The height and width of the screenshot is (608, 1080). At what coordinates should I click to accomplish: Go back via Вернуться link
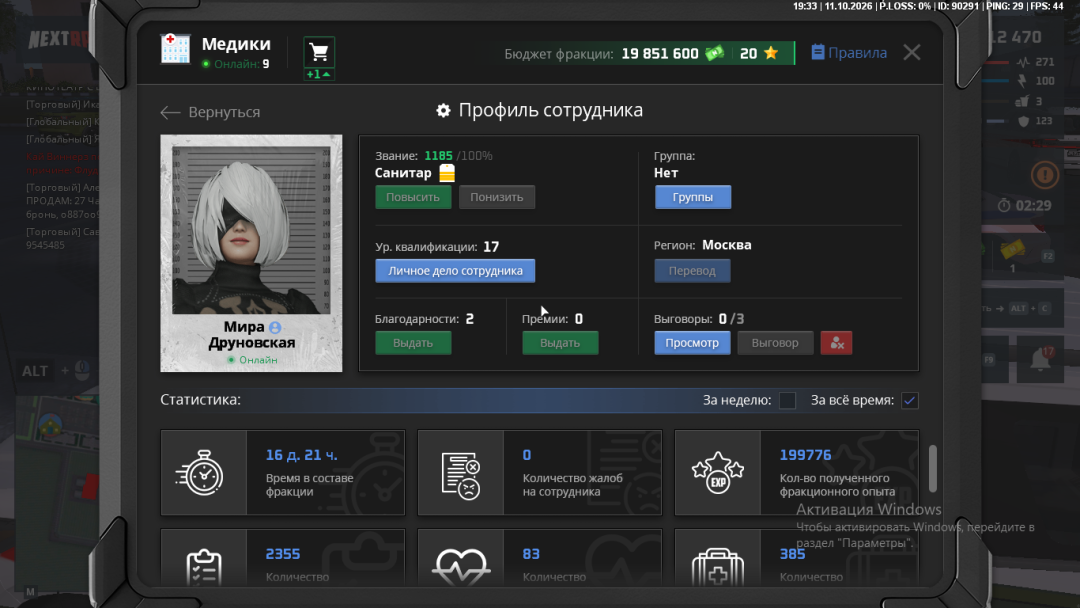[224, 112]
